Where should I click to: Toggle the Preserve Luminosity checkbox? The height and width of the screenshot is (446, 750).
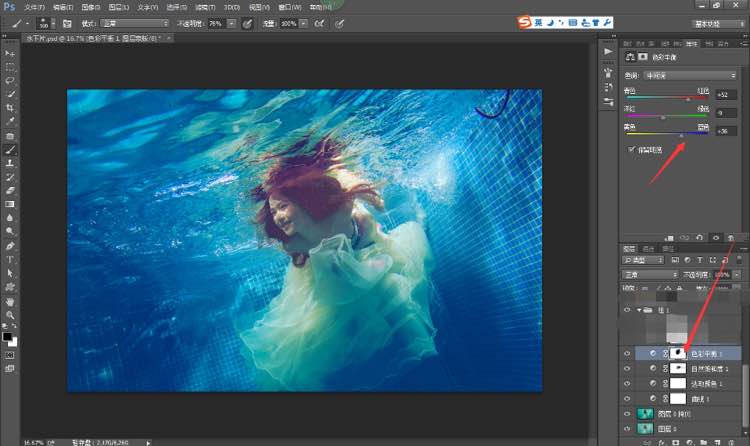(631, 149)
